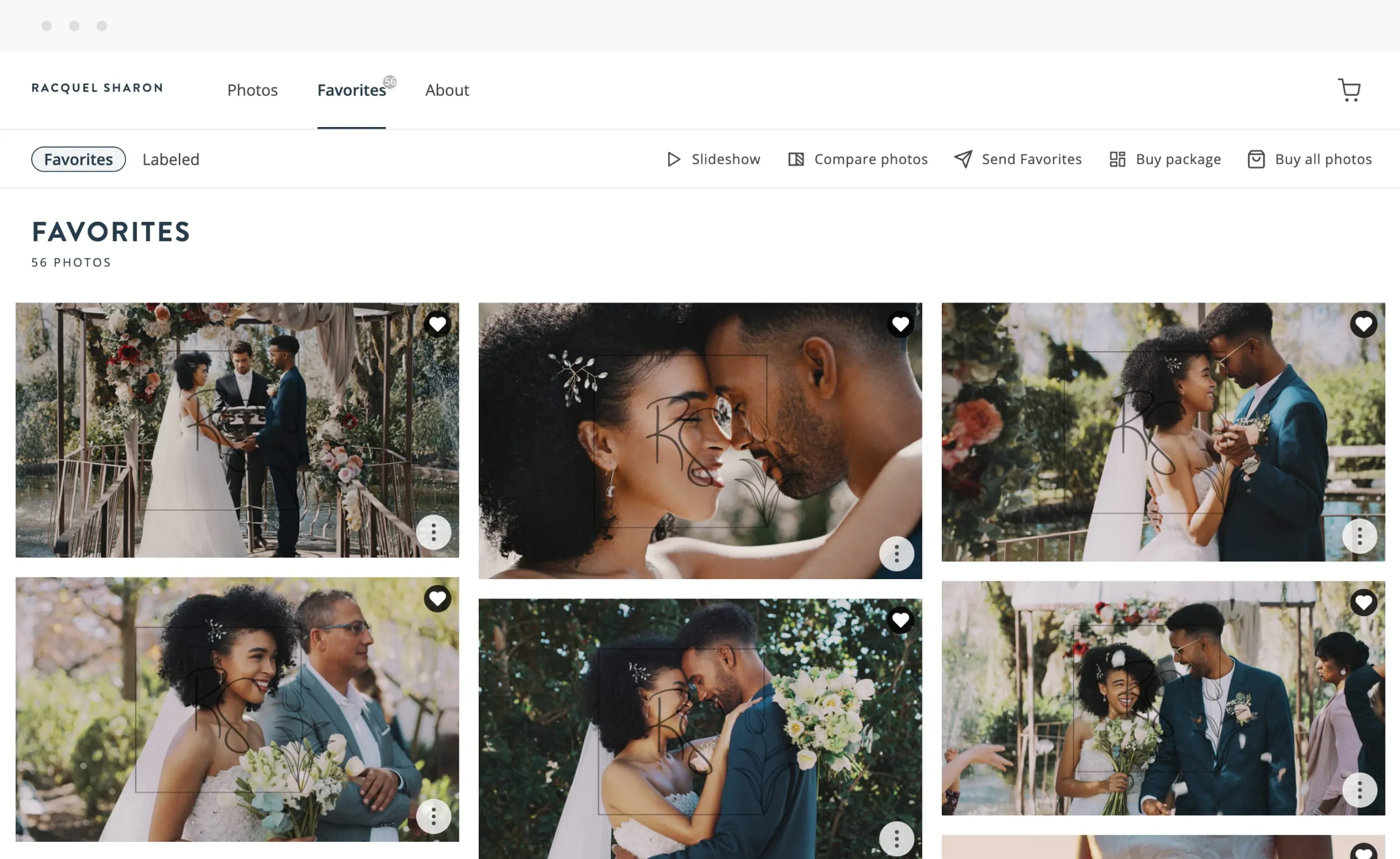1400x859 pixels.
Task: Open options menu on the closeup couple photo
Action: click(x=897, y=553)
